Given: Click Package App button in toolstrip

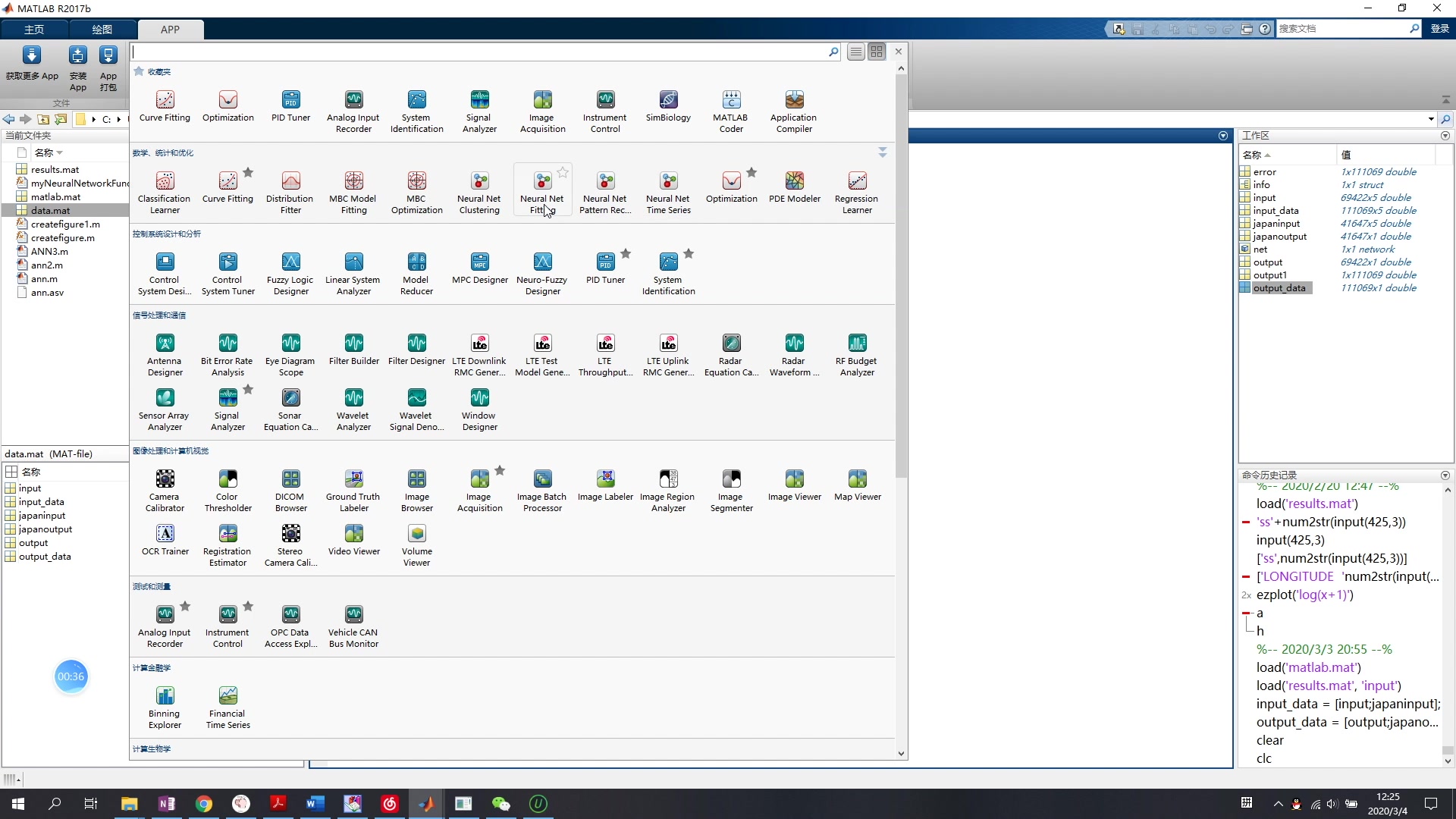Looking at the screenshot, I should pyautogui.click(x=108, y=68).
